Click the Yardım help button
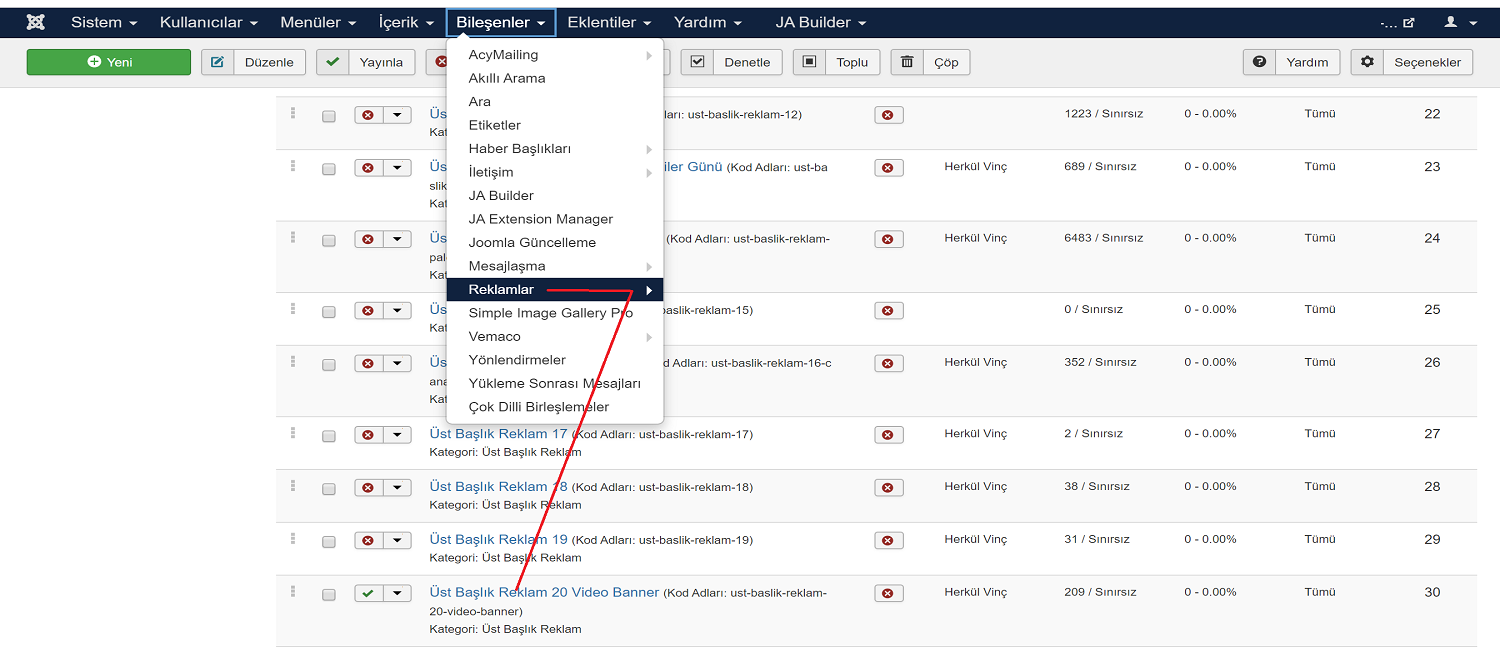This screenshot has height=650, width=1500. click(1291, 62)
